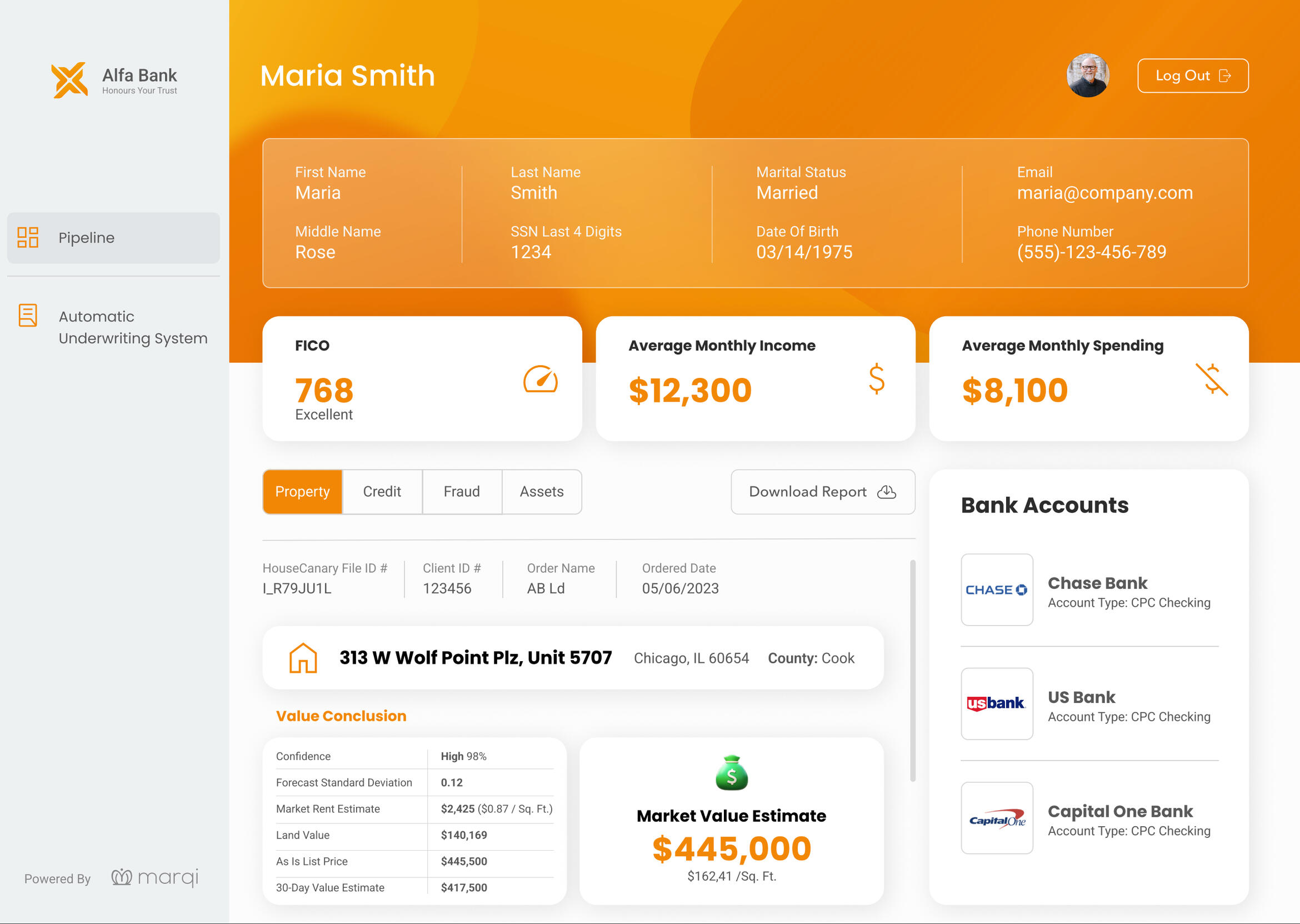Click the gauge icon on the FICO card
Screen dimensions: 1300x924
pyautogui.click(x=539, y=380)
